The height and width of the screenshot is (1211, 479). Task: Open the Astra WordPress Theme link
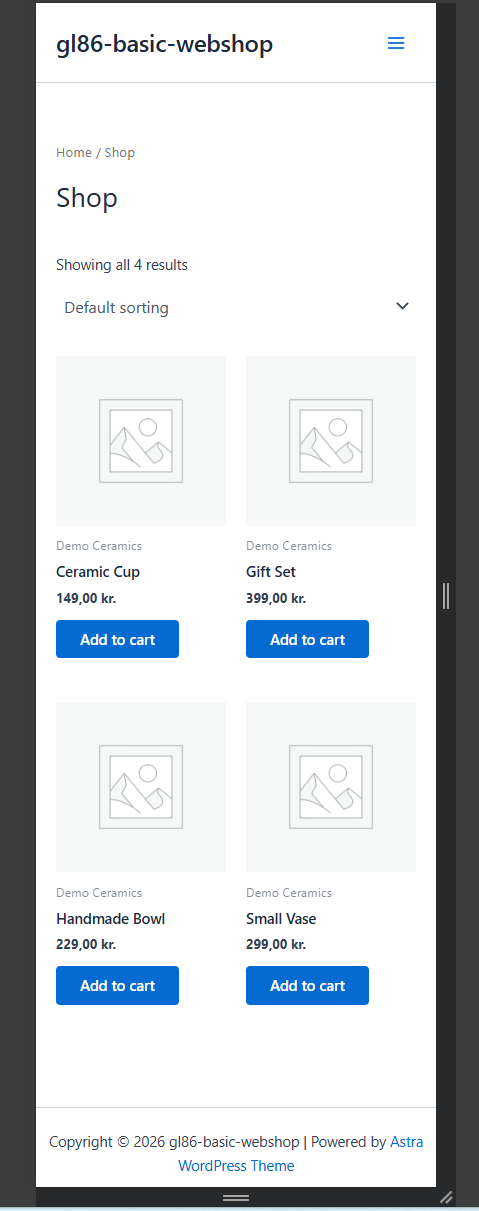pos(301,1153)
